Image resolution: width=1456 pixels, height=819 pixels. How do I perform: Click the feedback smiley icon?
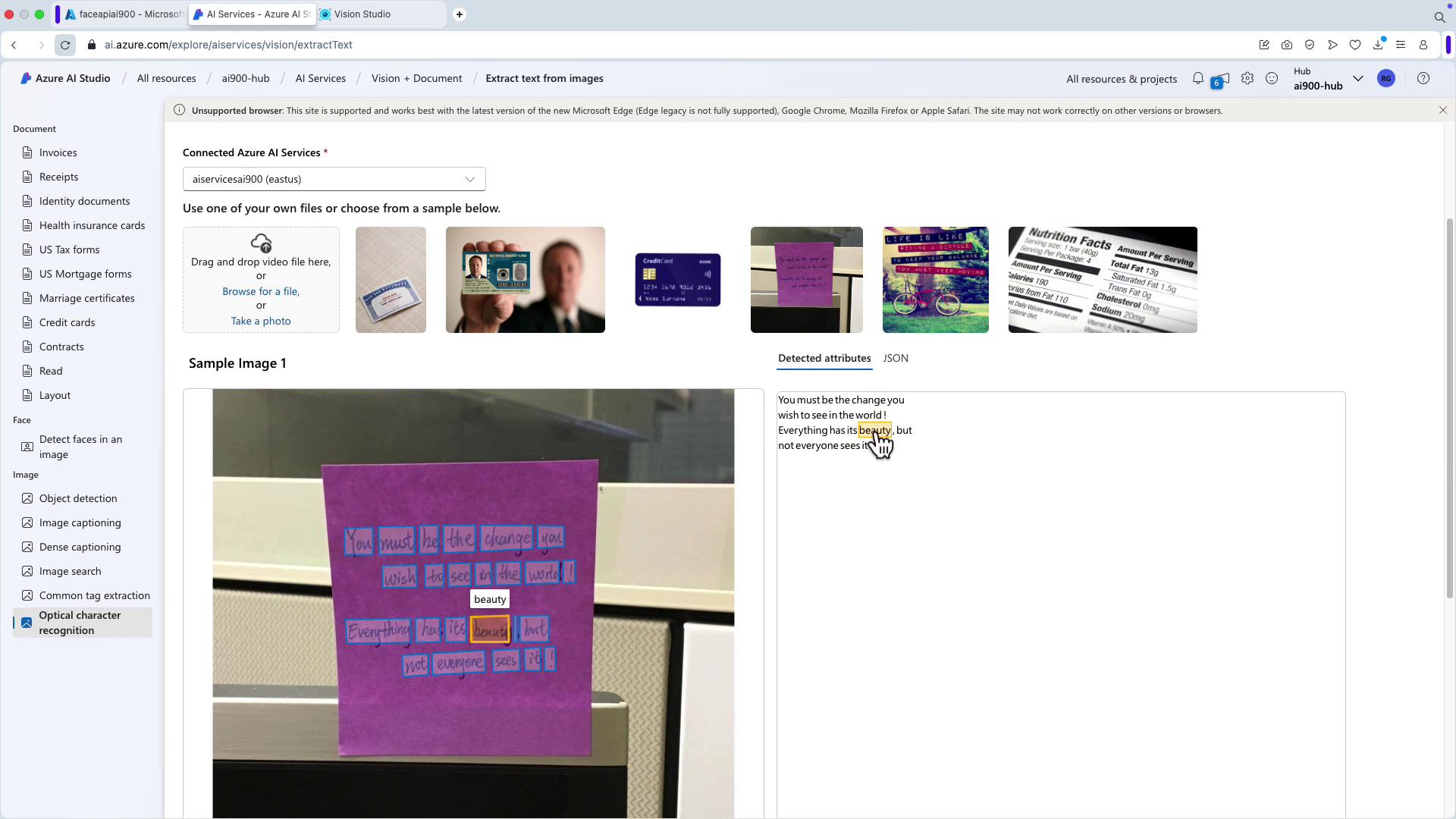tap(1272, 78)
